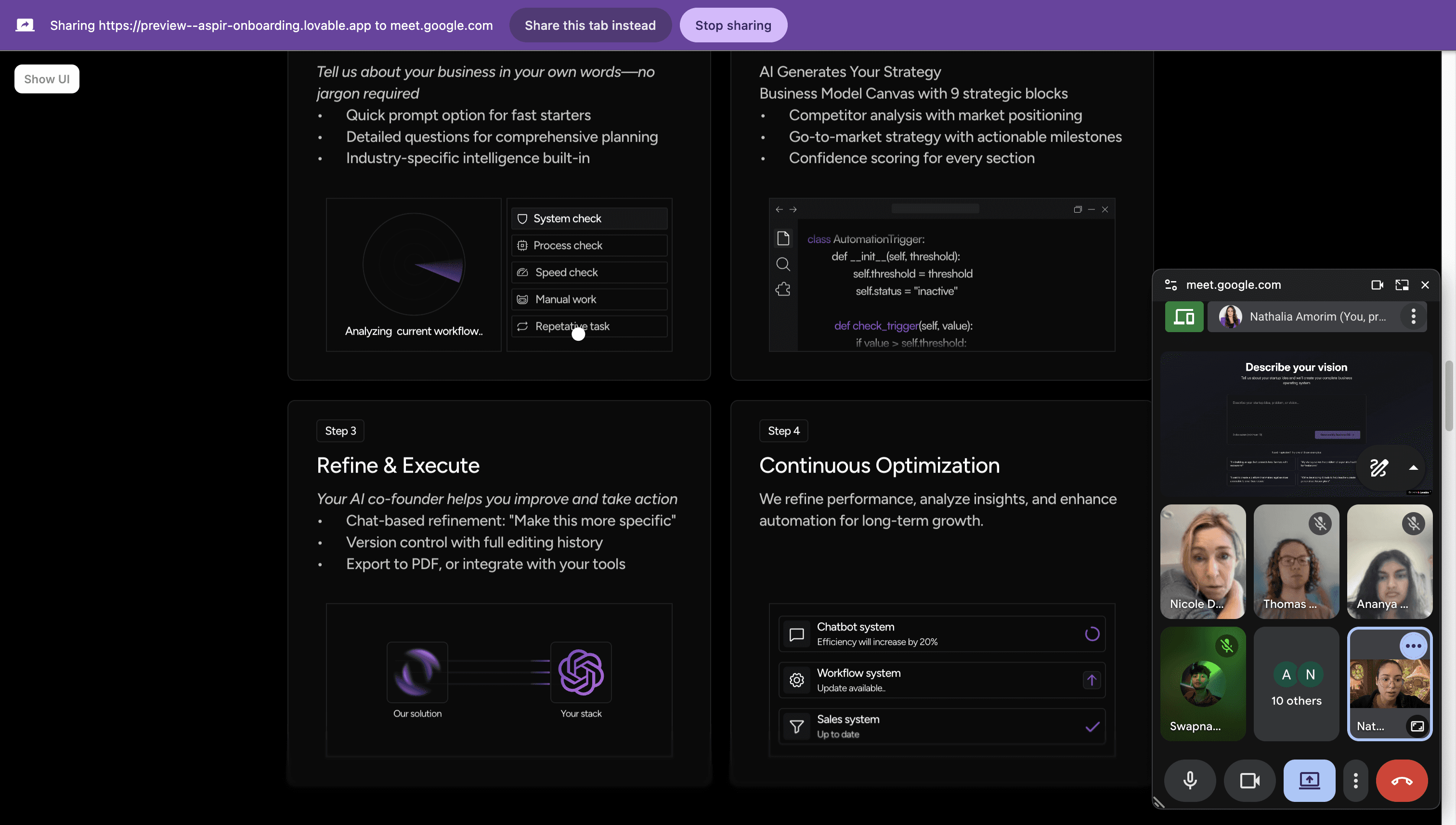
Task: Mute the microphone in Meet panel
Action: (x=1190, y=780)
